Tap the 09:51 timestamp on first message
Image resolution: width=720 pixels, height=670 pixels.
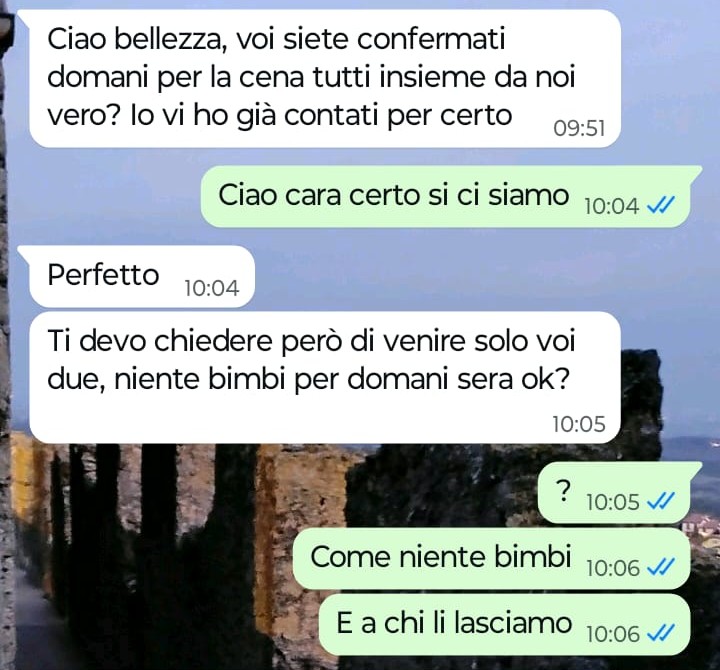coord(579,128)
